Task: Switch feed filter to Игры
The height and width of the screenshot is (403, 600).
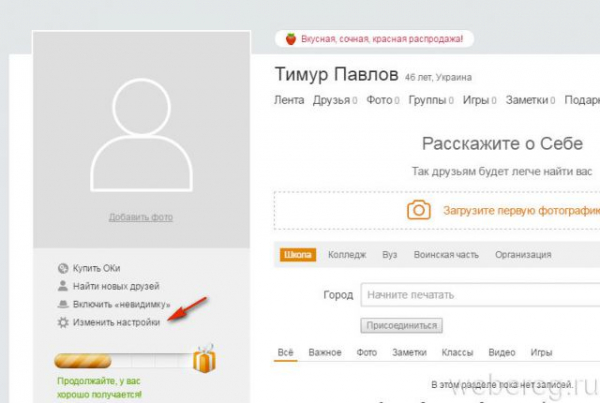Action: pos(541,352)
